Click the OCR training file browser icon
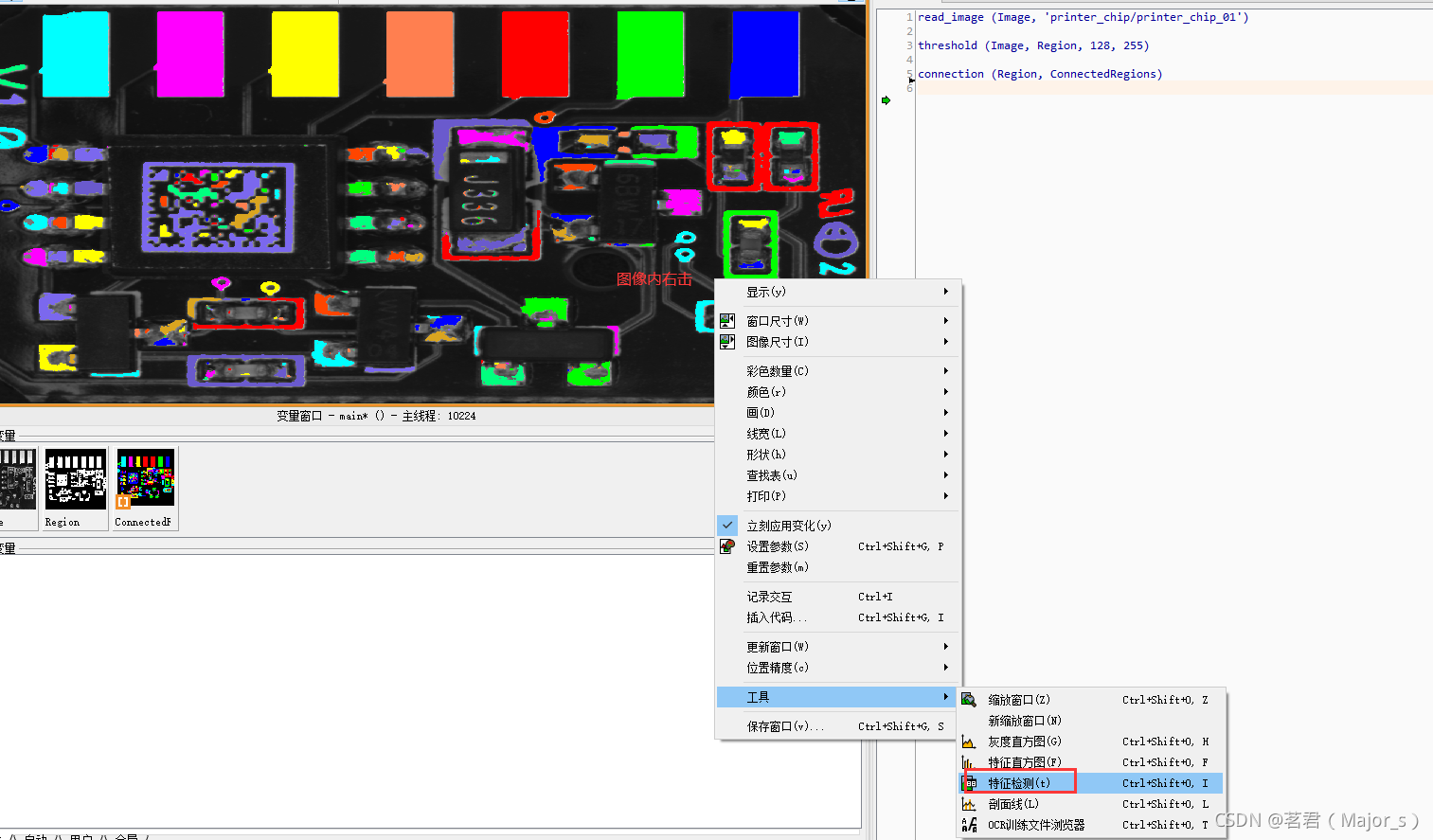This screenshot has height=840, width=1433. [x=969, y=825]
